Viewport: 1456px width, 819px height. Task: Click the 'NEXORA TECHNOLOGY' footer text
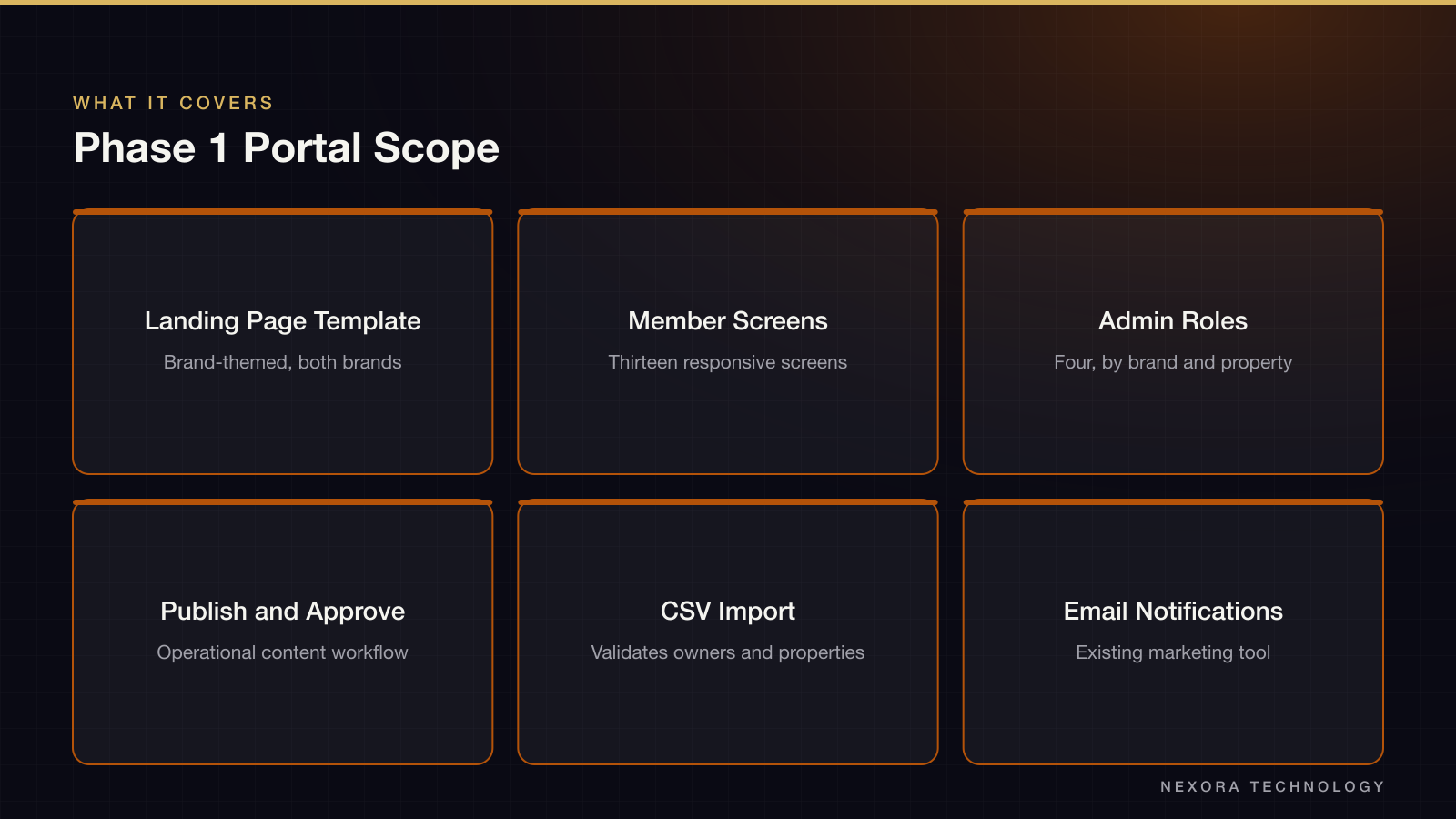click(x=1272, y=786)
